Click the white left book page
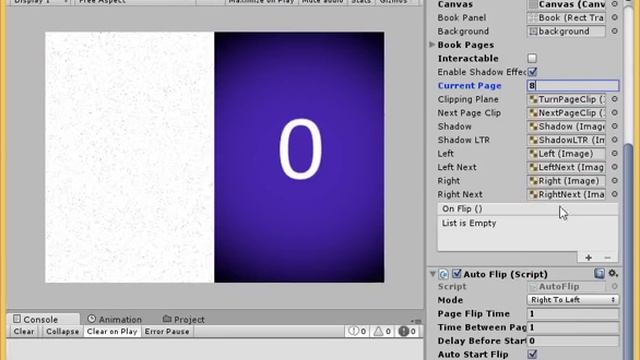 pyautogui.click(x=129, y=157)
